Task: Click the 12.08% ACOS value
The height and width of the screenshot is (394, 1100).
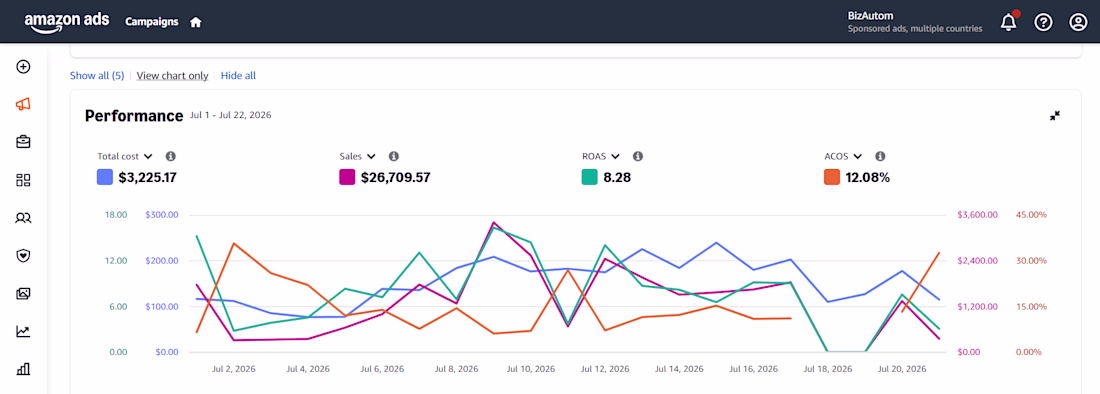Action: click(x=868, y=177)
